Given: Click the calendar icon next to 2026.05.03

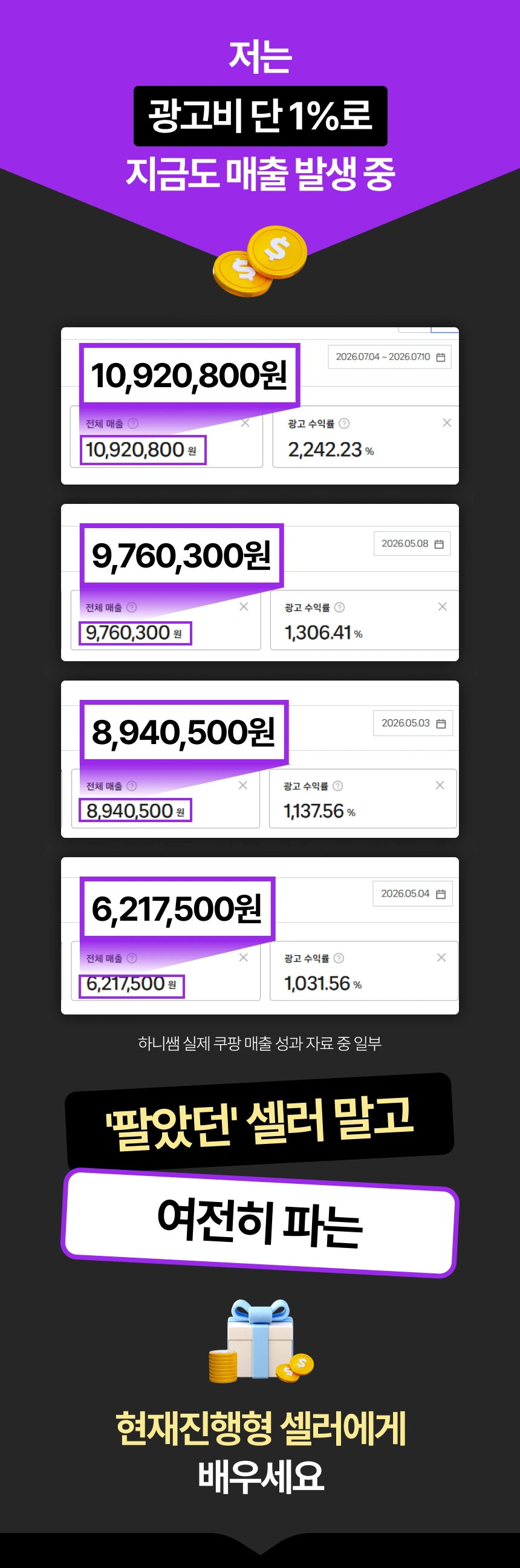Looking at the screenshot, I should coord(441,723).
